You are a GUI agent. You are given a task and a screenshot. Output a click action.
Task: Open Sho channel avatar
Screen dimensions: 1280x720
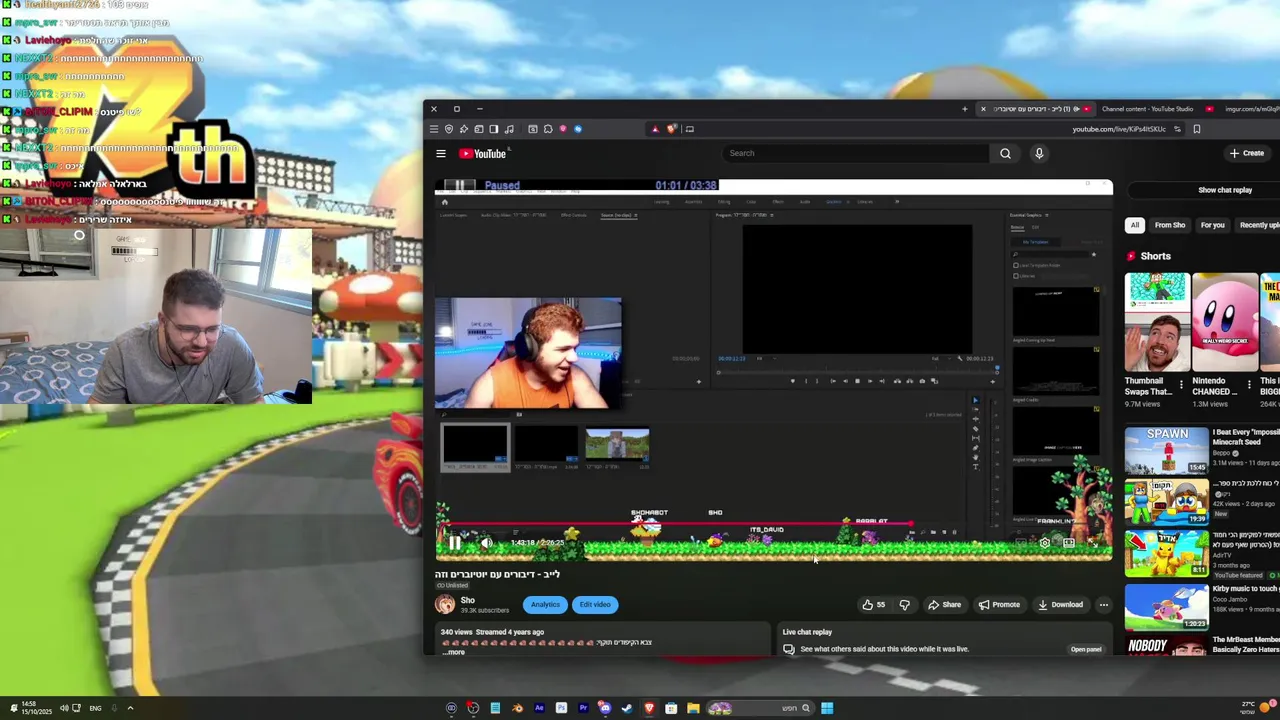click(445, 604)
